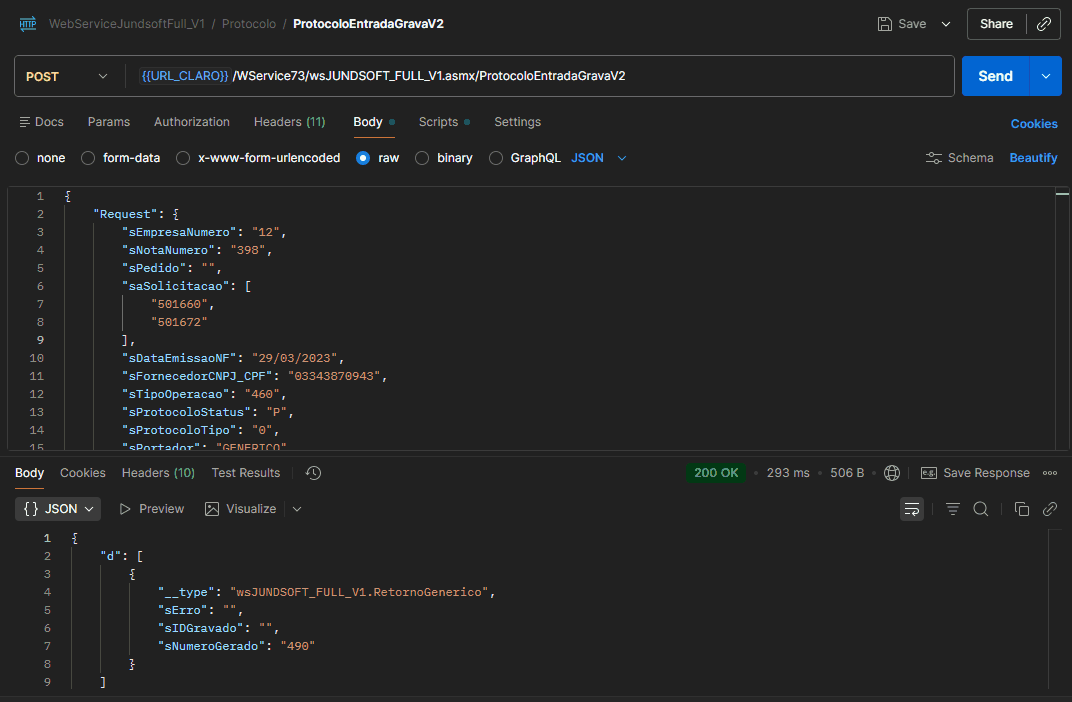Click the Beautify link
The height and width of the screenshot is (702, 1072).
(x=1033, y=158)
